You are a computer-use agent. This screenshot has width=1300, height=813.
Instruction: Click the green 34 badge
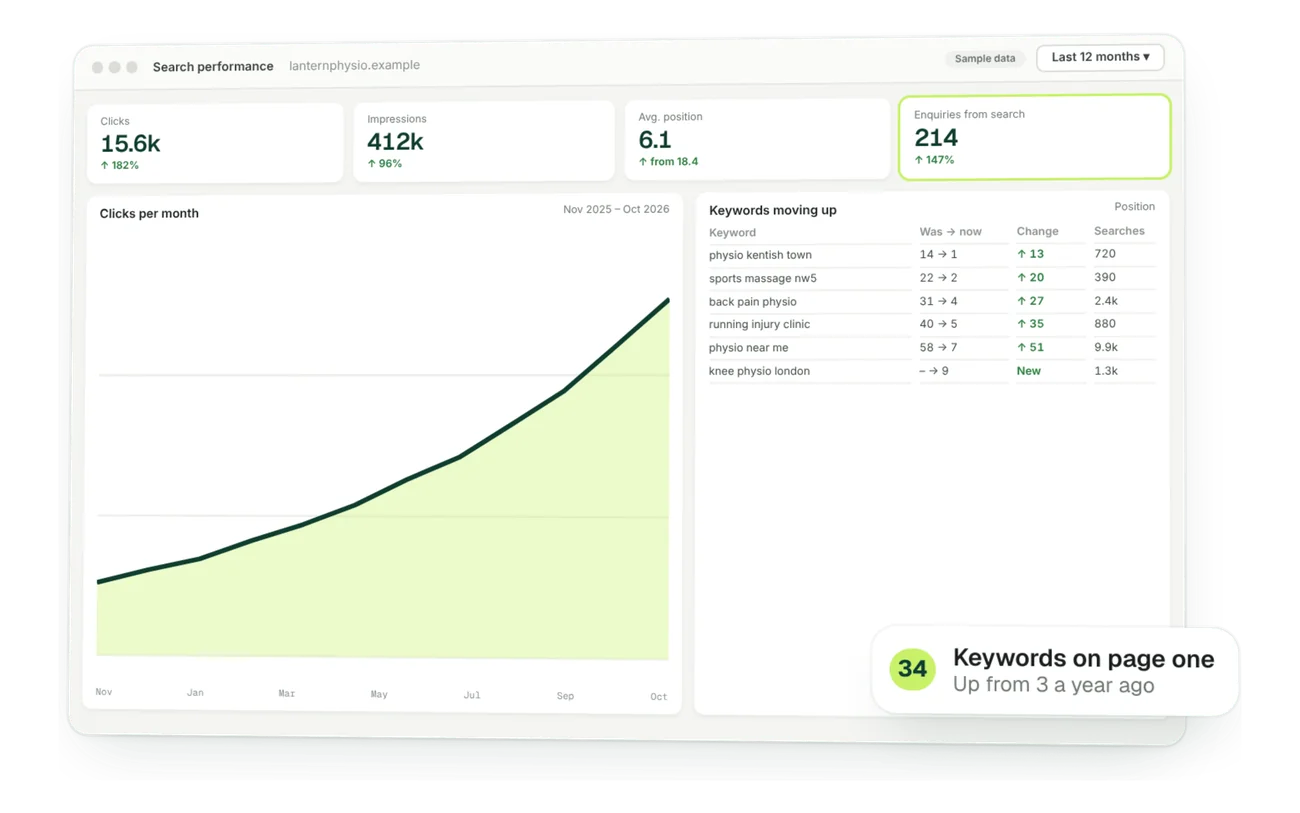[912, 668]
